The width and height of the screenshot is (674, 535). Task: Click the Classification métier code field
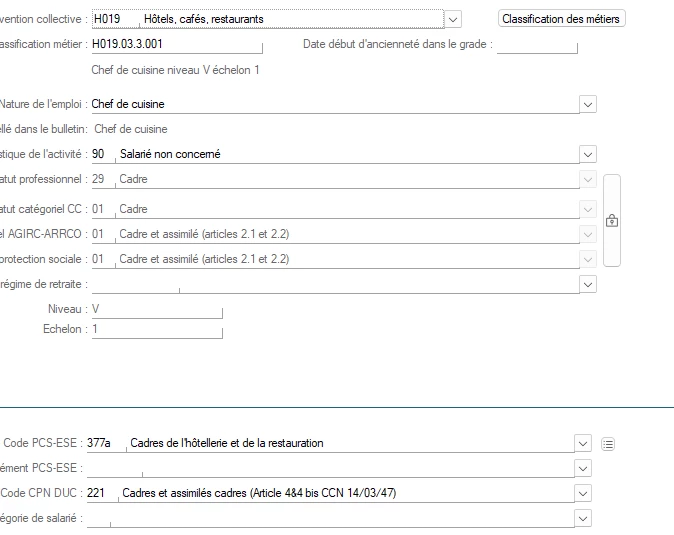coord(175,45)
